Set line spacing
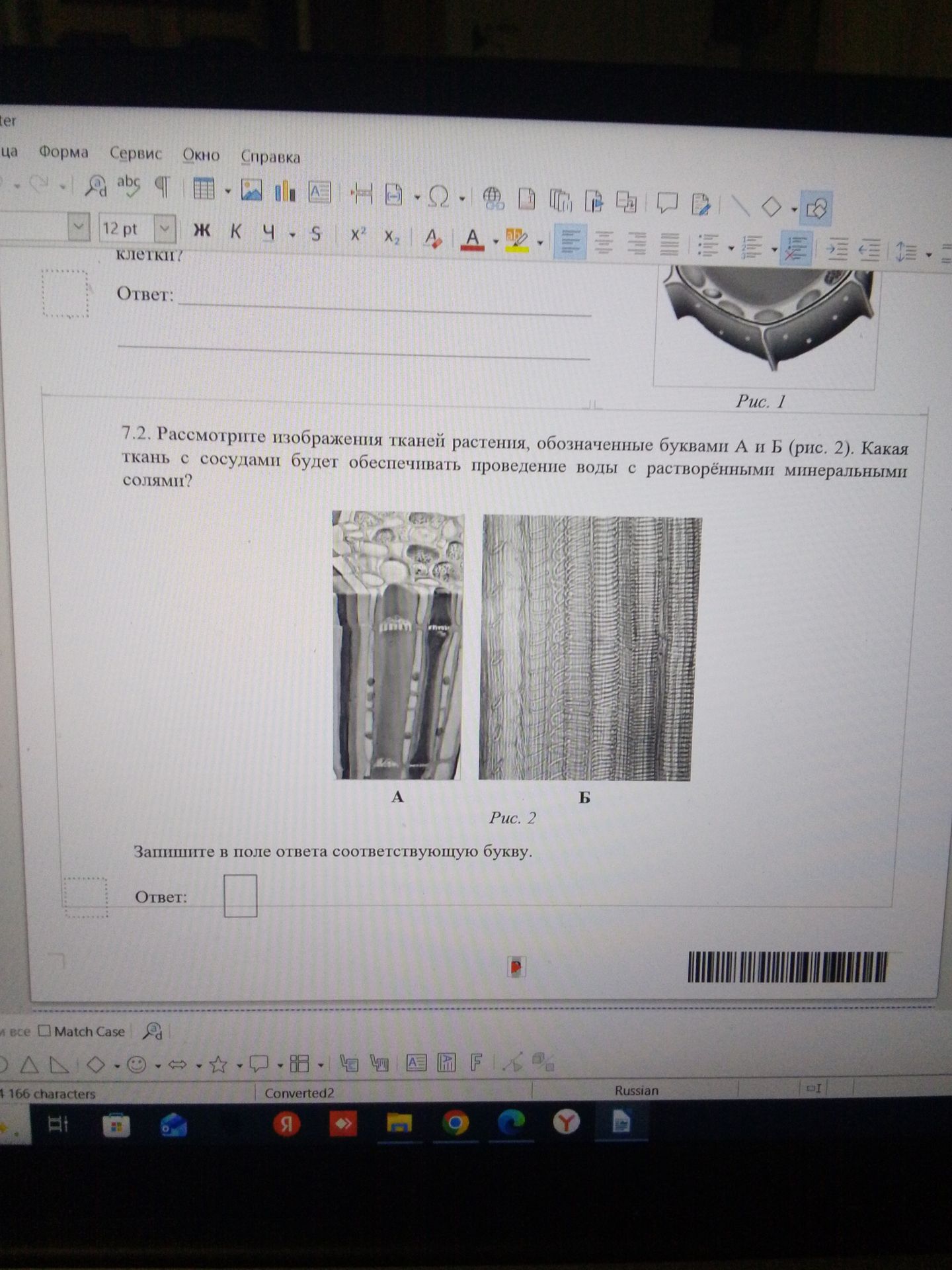The image size is (952, 1270). click(906, 252)
